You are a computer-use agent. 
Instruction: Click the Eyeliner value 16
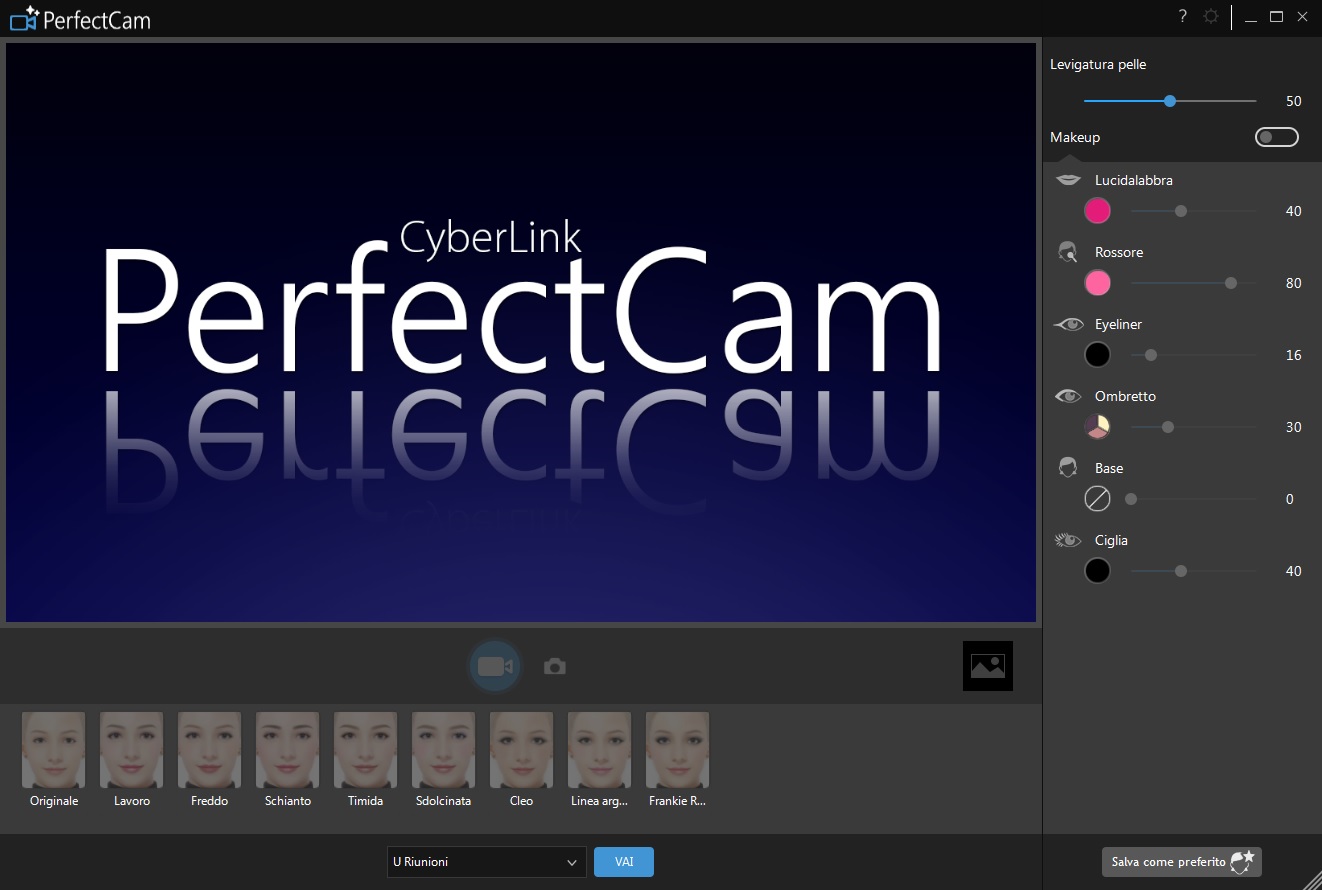pos(1294,355)
